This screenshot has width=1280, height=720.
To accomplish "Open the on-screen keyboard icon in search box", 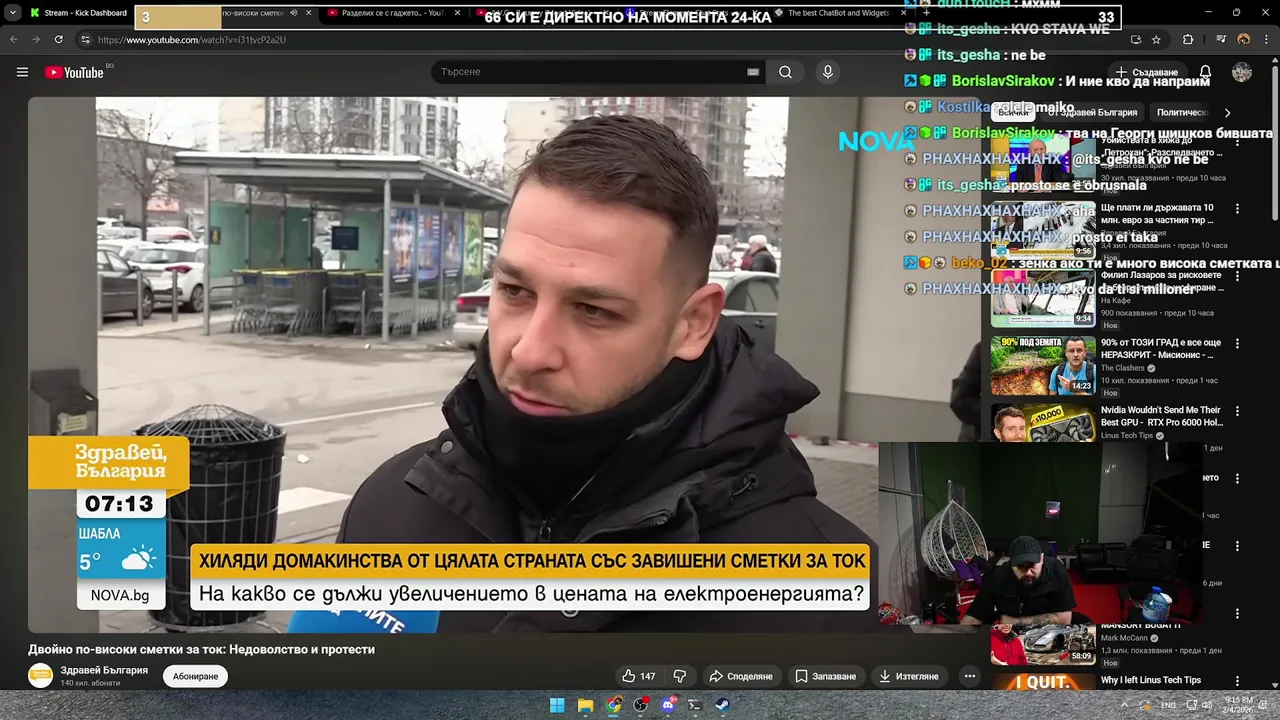I will (x=753, y=72).
